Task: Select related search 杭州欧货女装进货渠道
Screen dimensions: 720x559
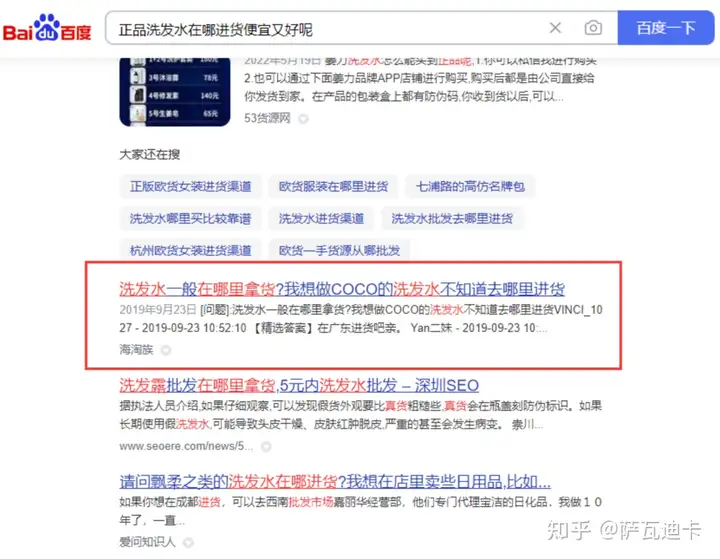Action: point(191,250)
